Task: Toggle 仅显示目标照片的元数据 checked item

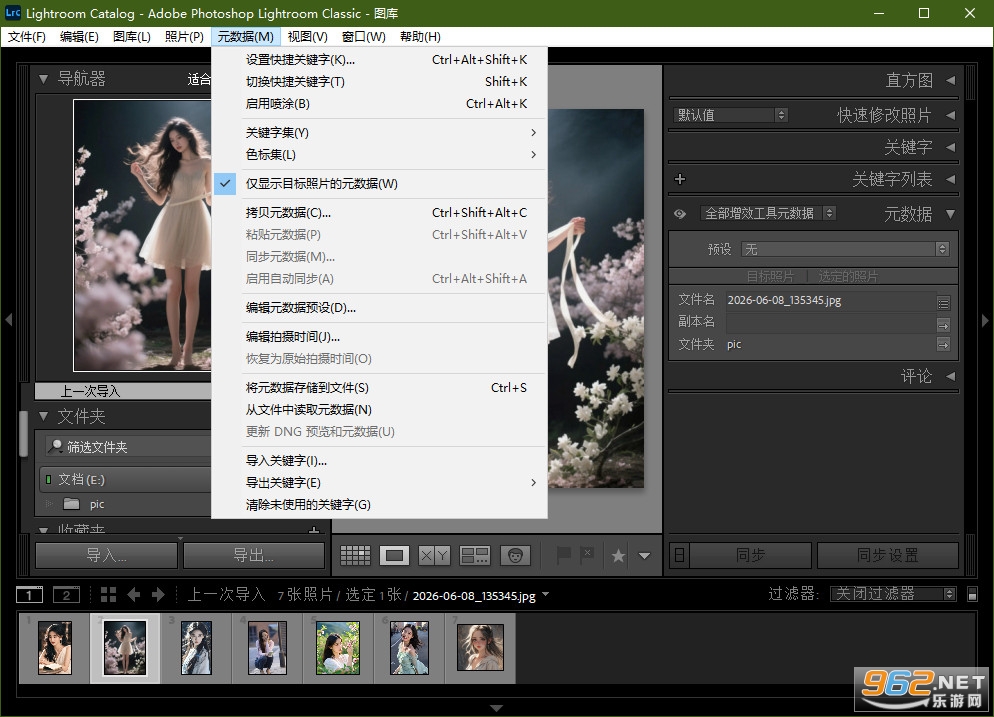Action: 379,184
